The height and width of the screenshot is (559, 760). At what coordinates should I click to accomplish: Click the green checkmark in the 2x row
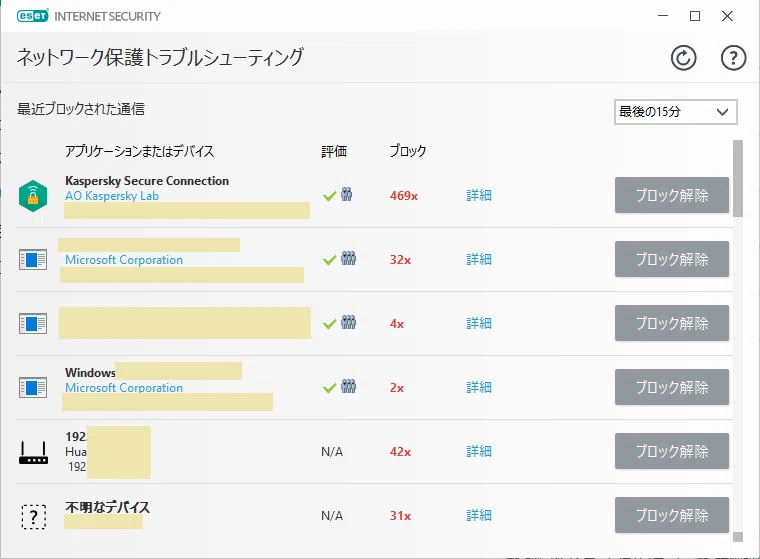330,388
